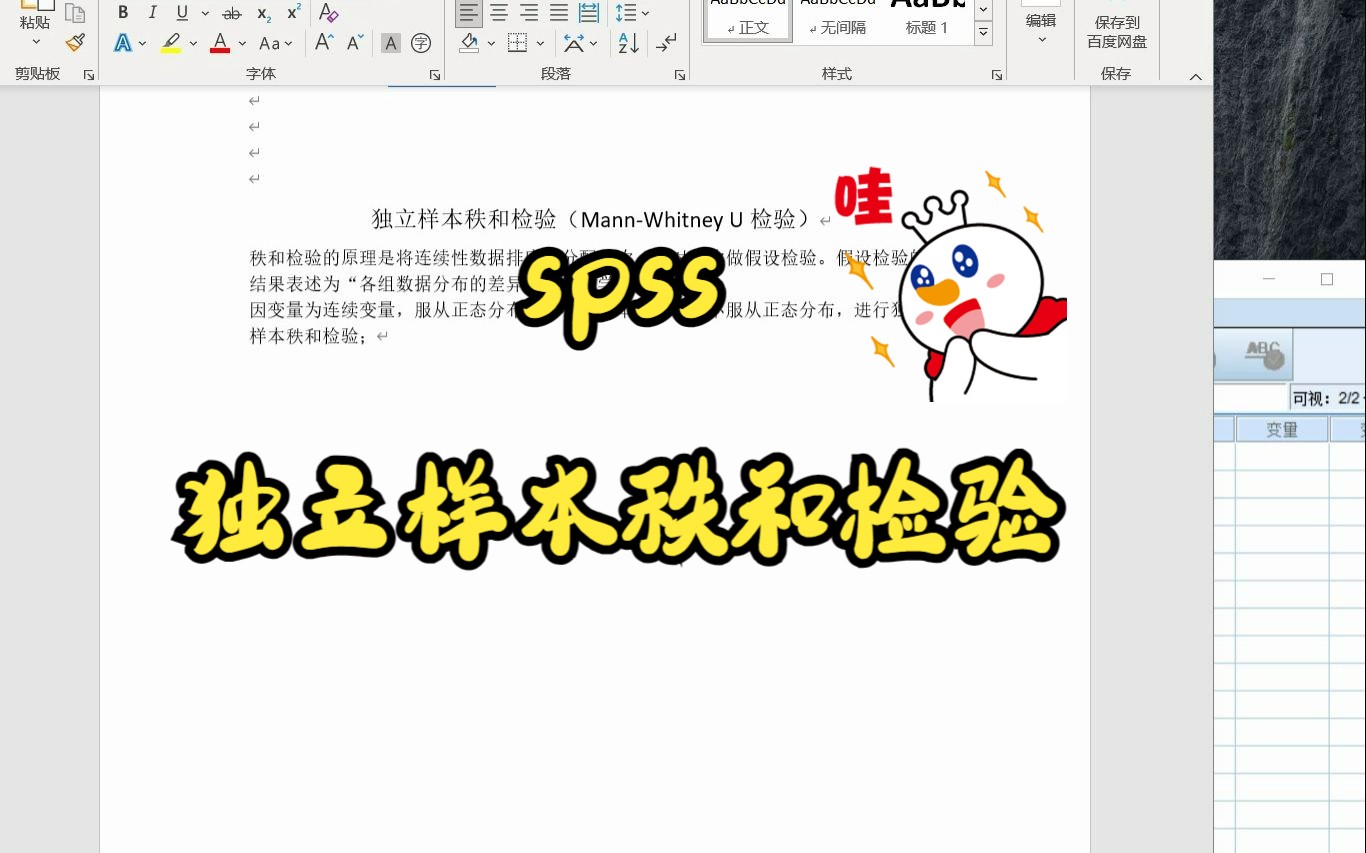
Task: Toggle italic formatting
Action: pyautogui.click(x=152, y=13)
